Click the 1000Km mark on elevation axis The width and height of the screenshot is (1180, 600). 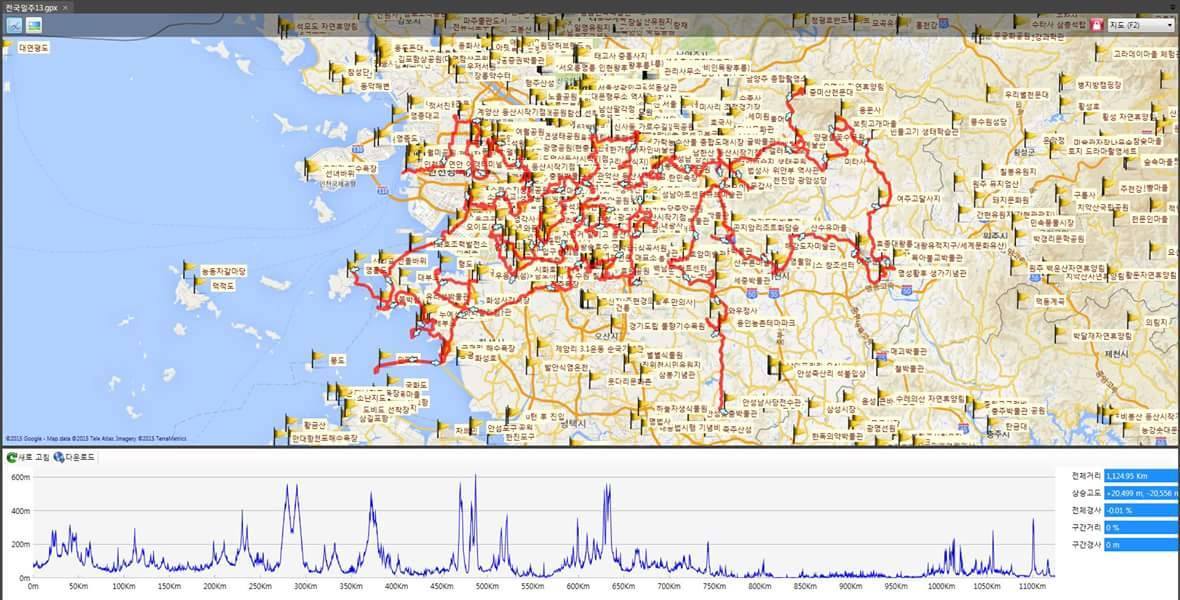point(939,586)
